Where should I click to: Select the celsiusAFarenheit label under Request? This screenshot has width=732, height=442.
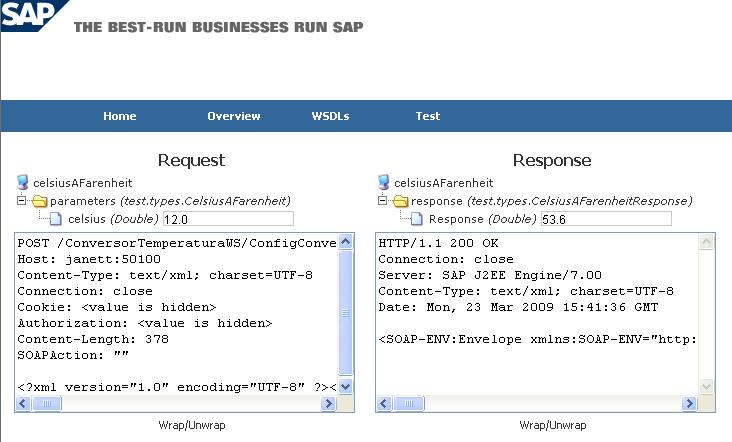(x=83, y=183)
